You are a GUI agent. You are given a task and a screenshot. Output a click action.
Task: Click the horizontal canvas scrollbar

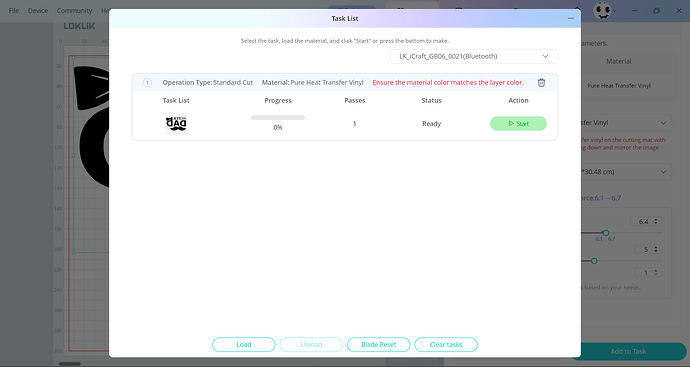(70, 363)
